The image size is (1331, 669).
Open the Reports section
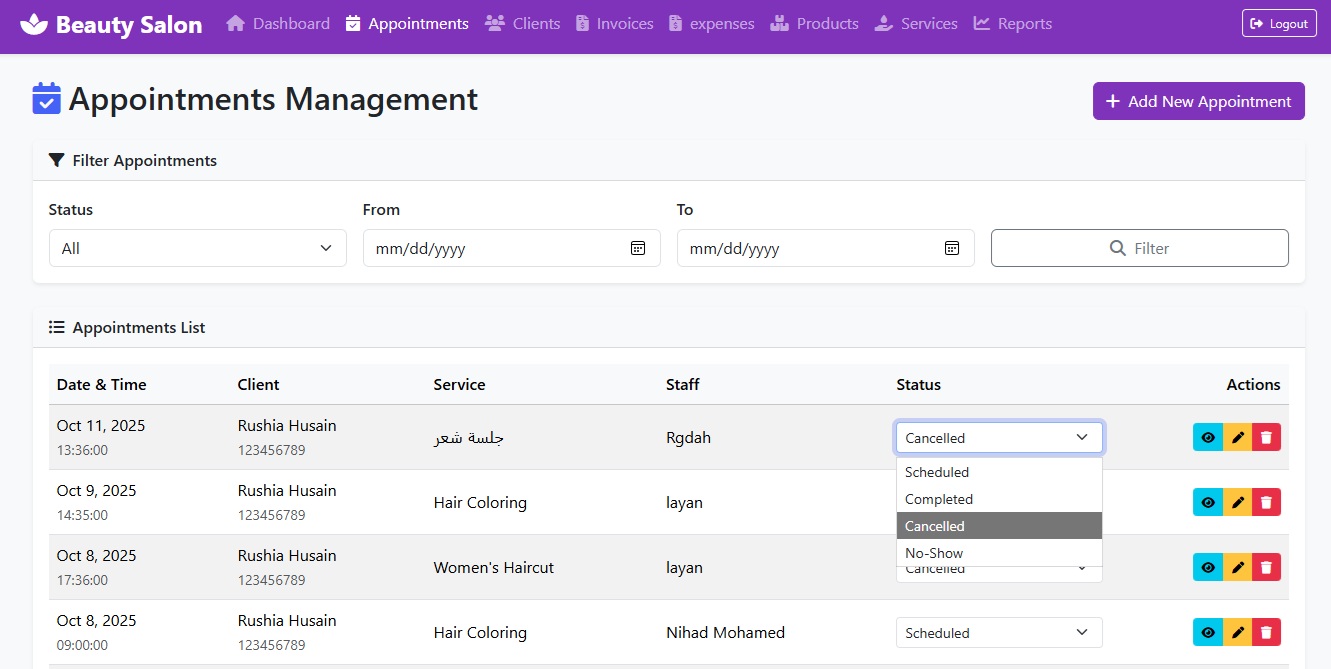click(x=1012, y=23)
